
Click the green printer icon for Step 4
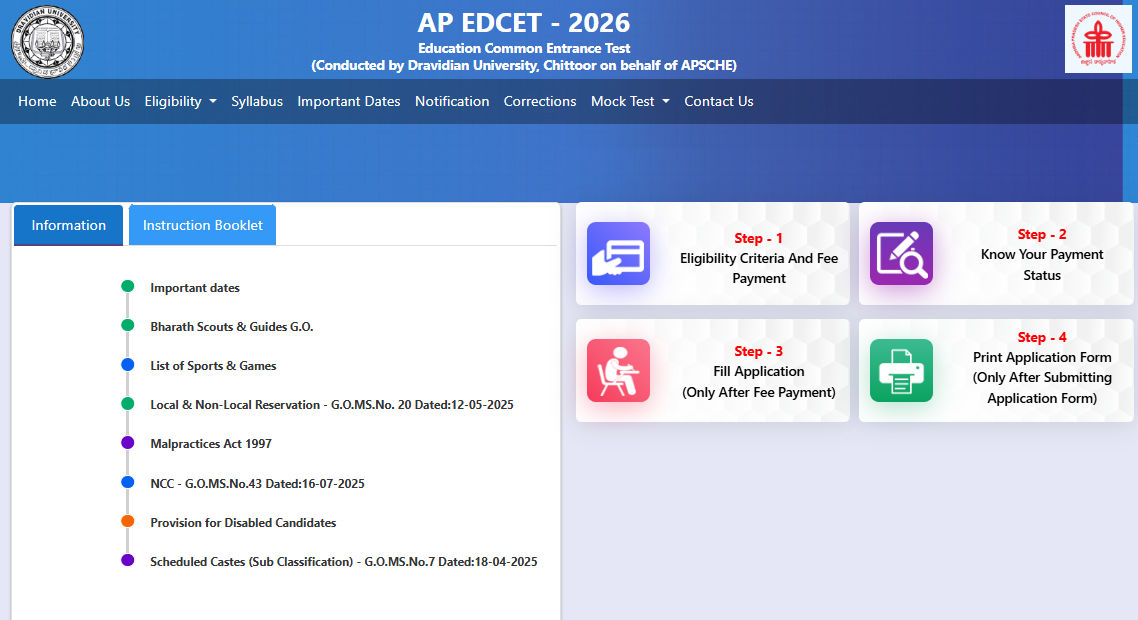901,370
